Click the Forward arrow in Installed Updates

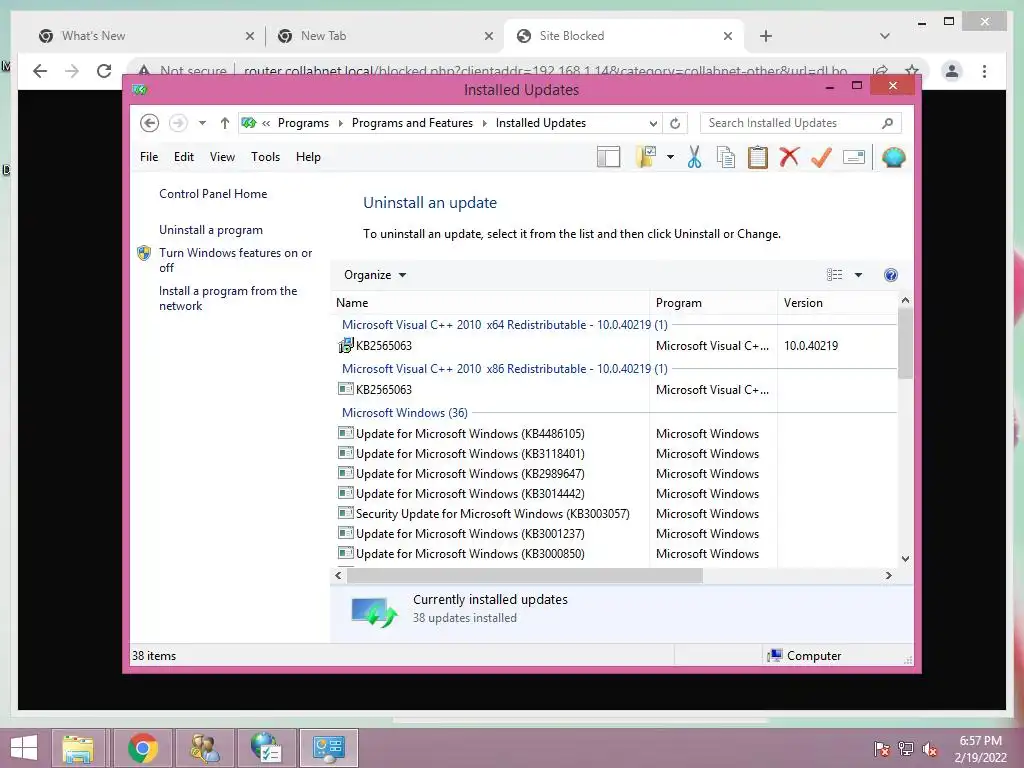click(x=178, y=123)
